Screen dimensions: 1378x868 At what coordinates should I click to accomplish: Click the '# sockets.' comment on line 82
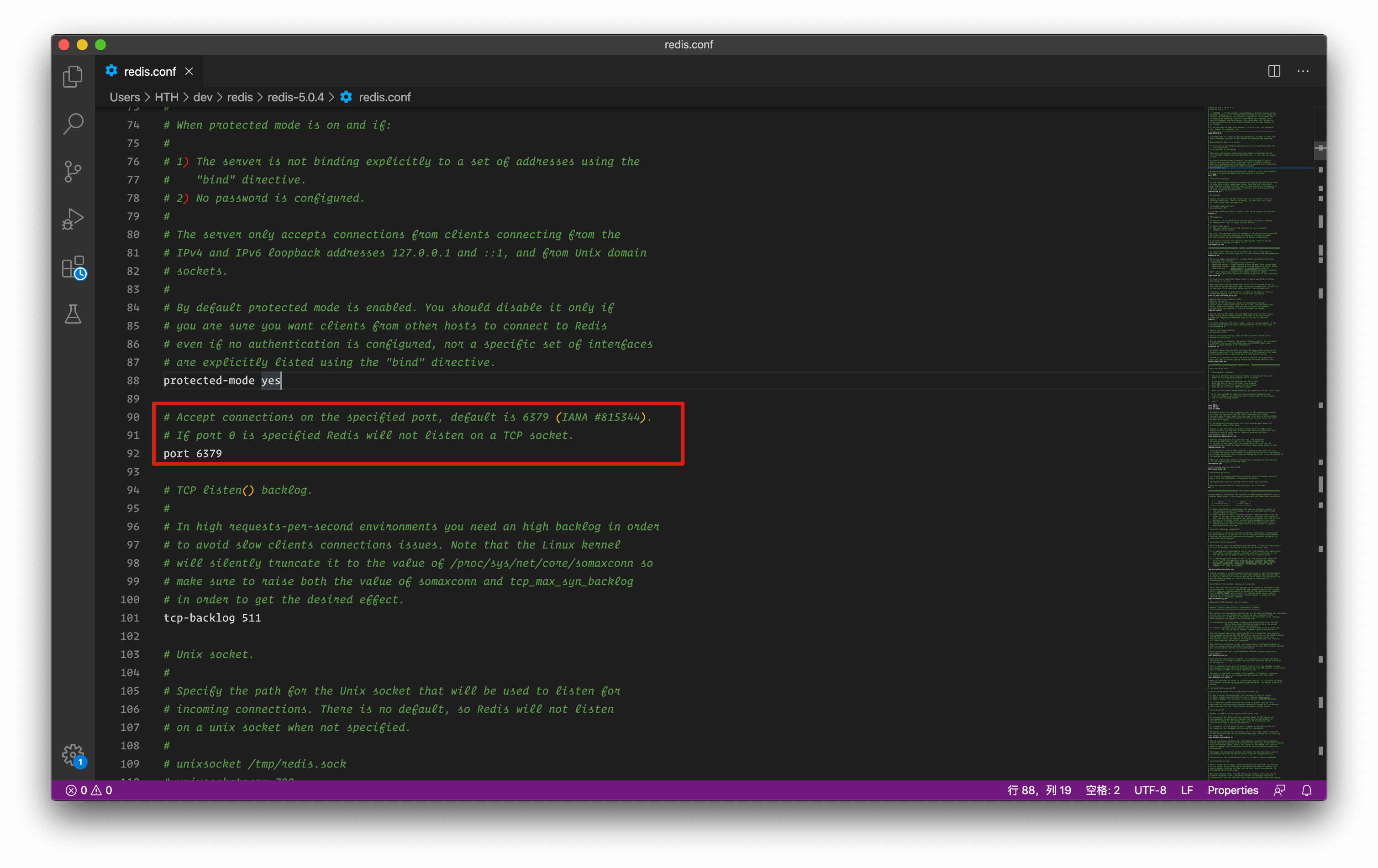[195, 271]
